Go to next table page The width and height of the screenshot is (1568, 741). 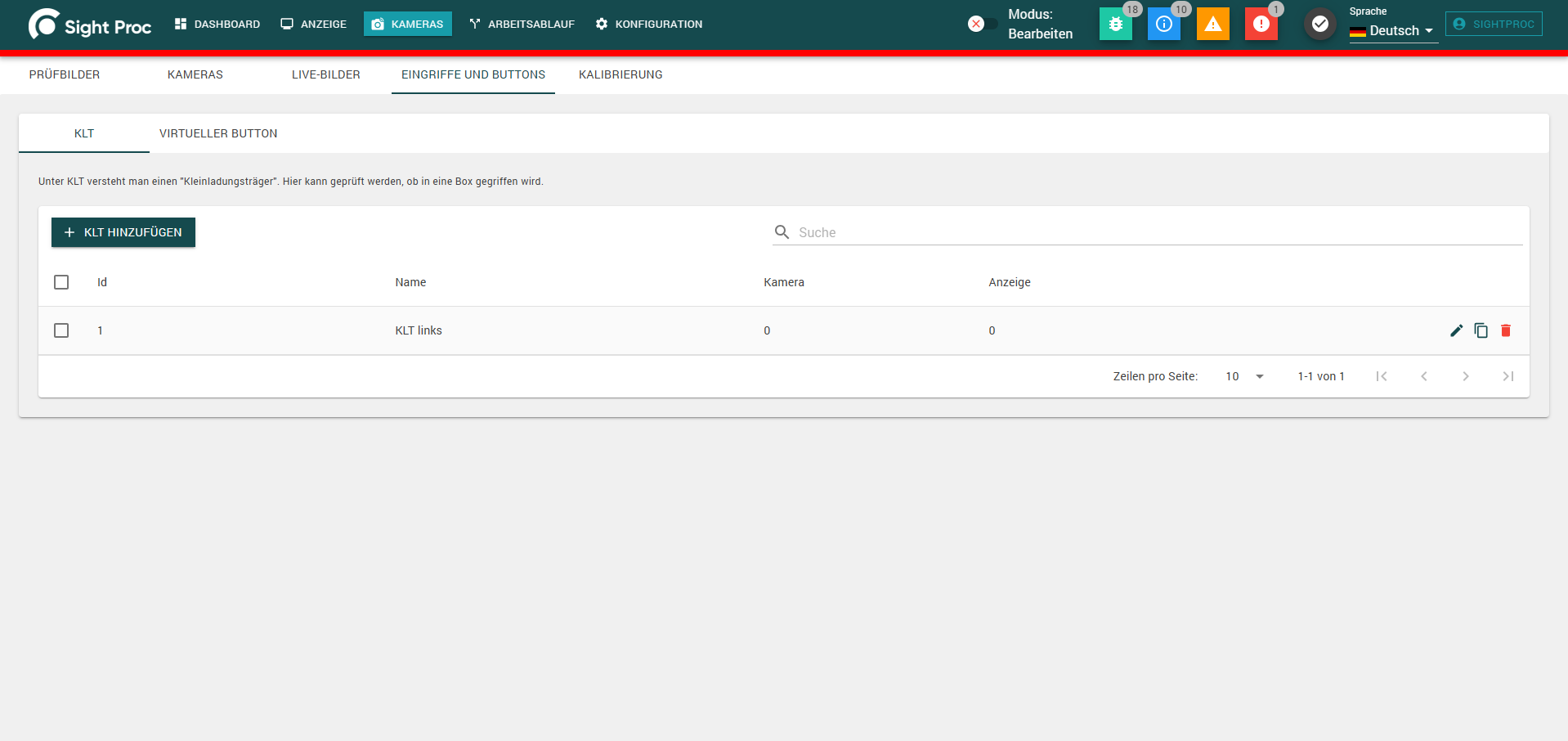pyautogui.click(x=1466, y=376)
